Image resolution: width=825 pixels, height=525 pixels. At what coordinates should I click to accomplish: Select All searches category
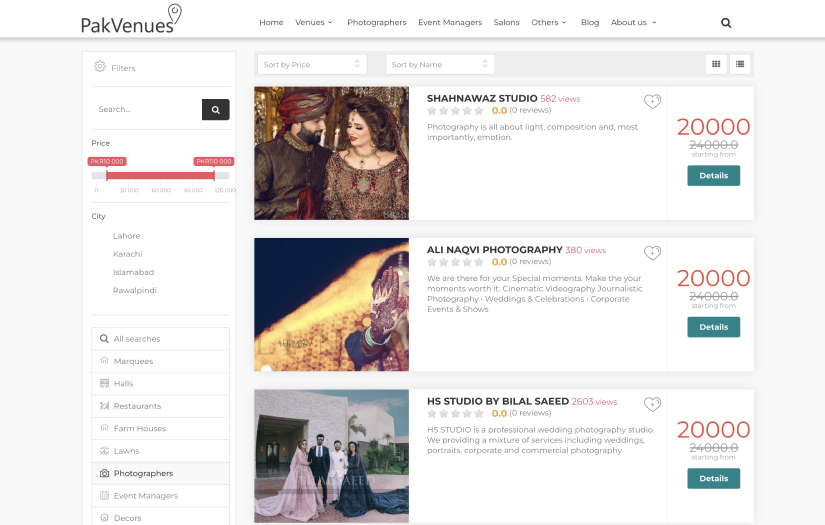160,339
